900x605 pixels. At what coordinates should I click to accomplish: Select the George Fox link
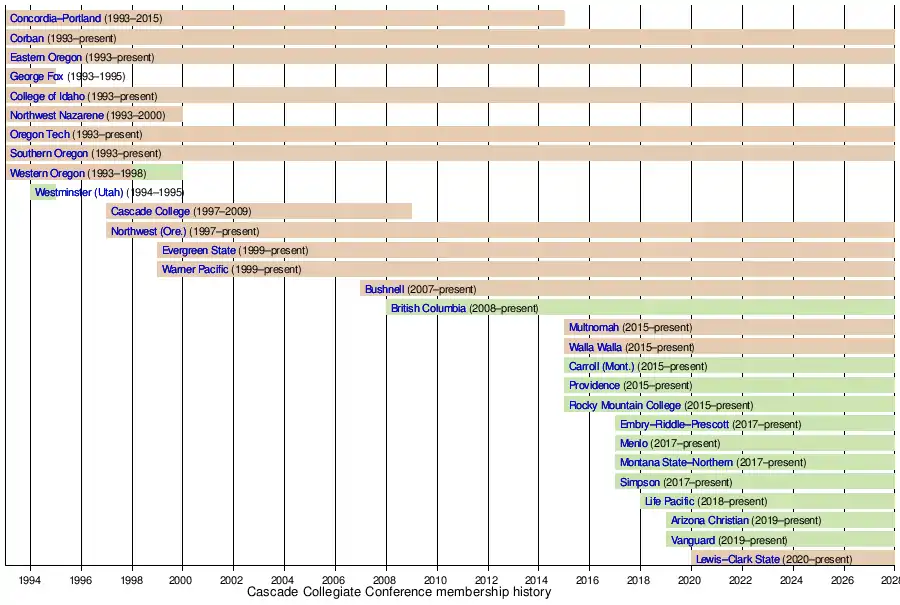[x=36, y=76]
